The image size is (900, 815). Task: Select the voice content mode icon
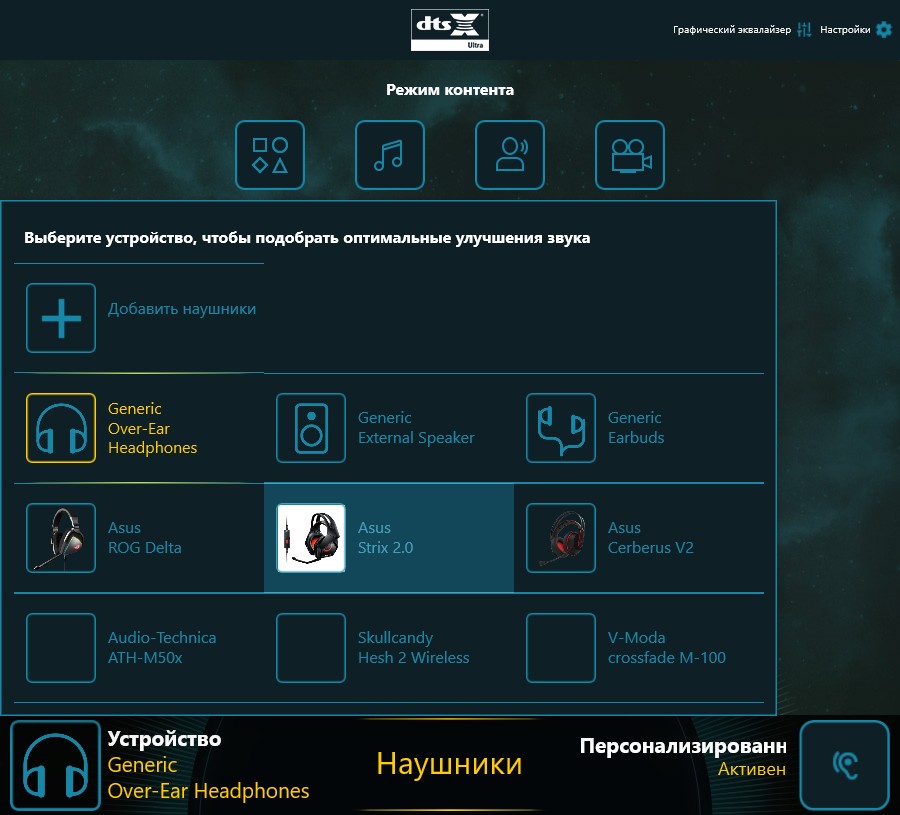[x=510, y=155]
